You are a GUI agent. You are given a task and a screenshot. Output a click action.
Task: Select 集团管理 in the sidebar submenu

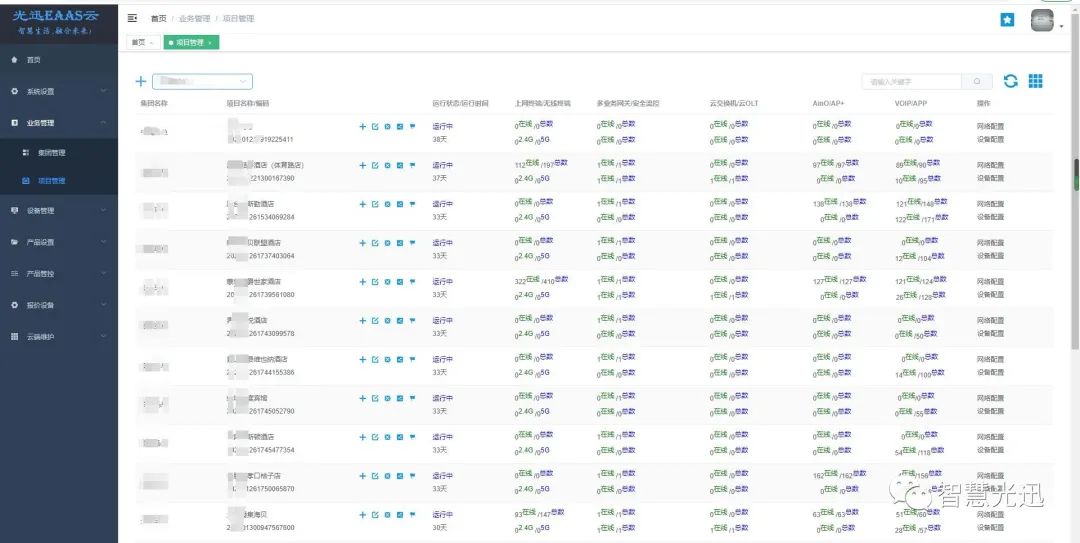[51, 153]
